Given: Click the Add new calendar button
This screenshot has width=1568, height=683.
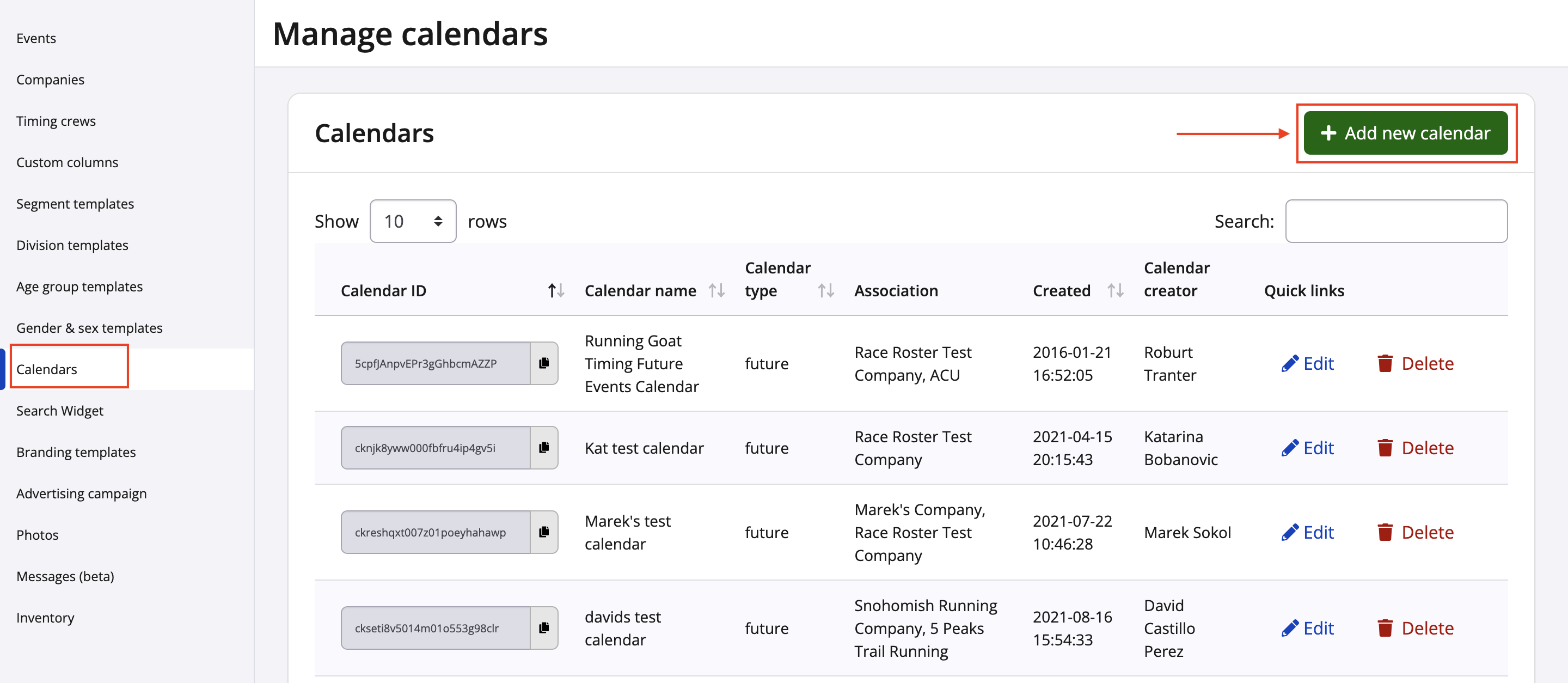Looking at the screenshot, I should 1405,133.
